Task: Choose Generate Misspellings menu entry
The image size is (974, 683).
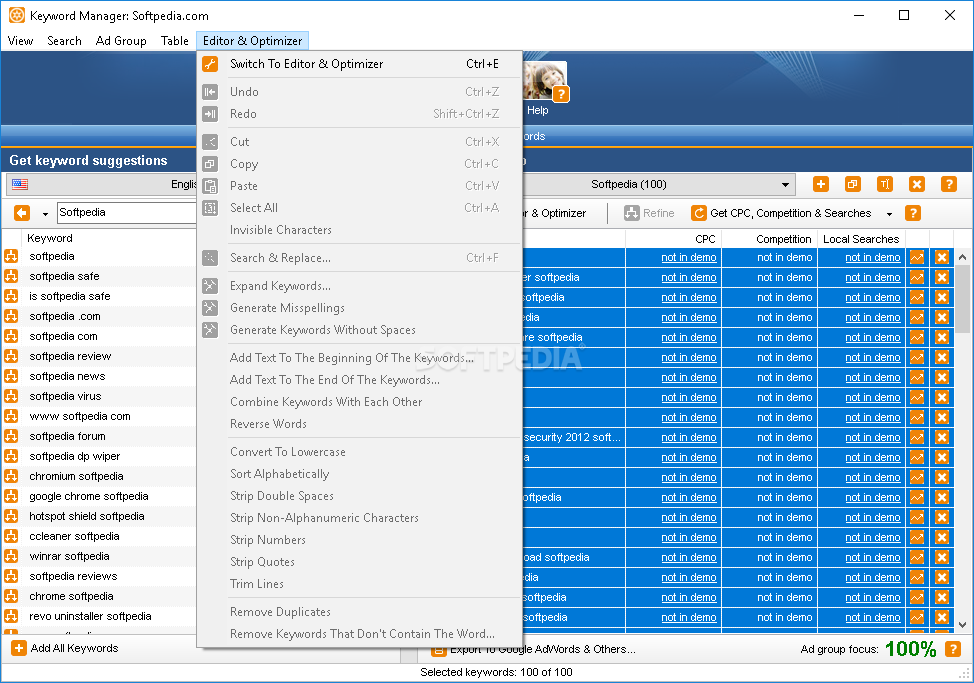Action: pos(360,308)
